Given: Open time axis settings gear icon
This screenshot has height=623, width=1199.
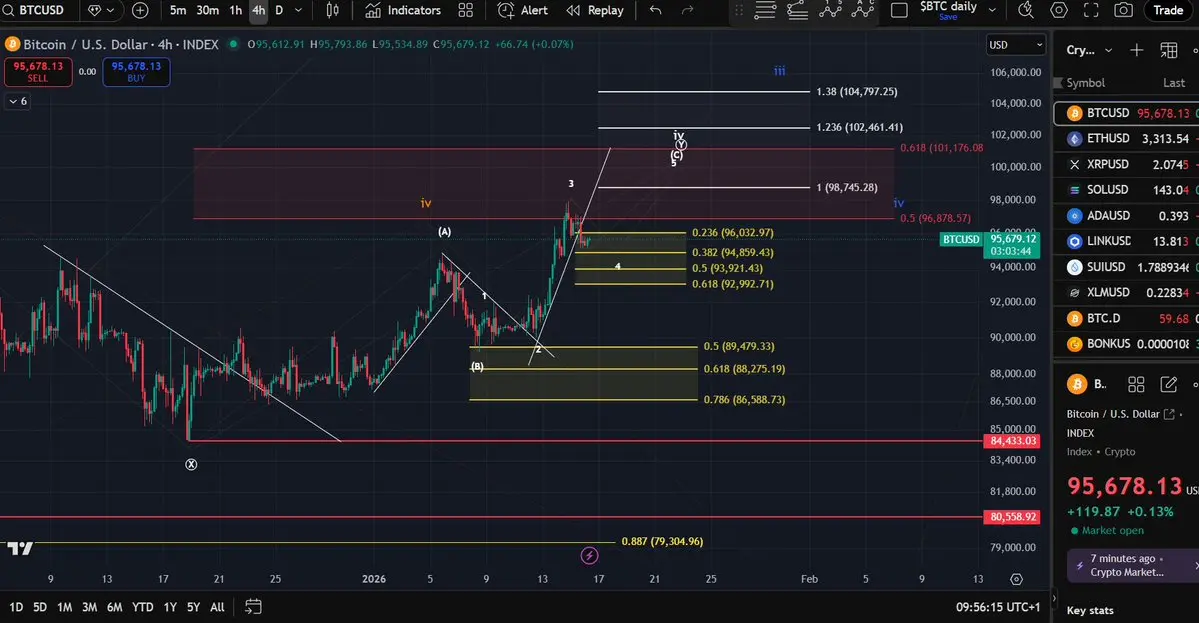Looking at the screenshot, I should pyautogui.click(x=1016, y=579).
